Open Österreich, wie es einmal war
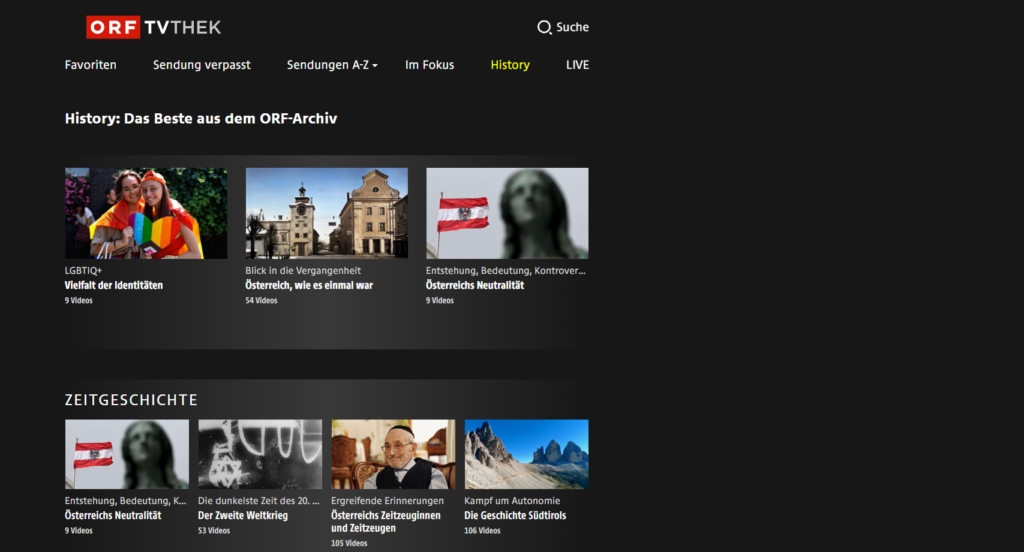 [x=309, y=285]
